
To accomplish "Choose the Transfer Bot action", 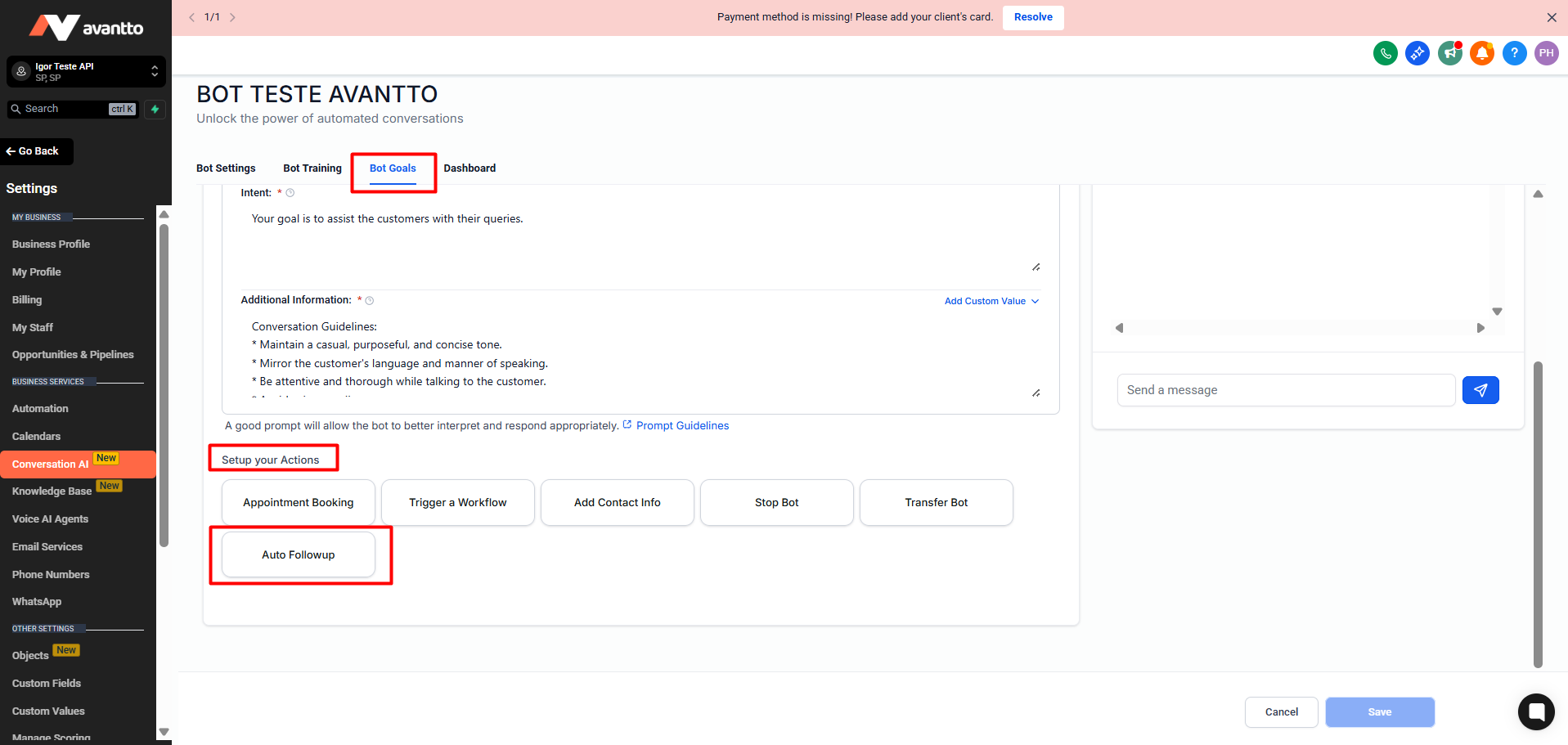I will [x=937, y=502].
